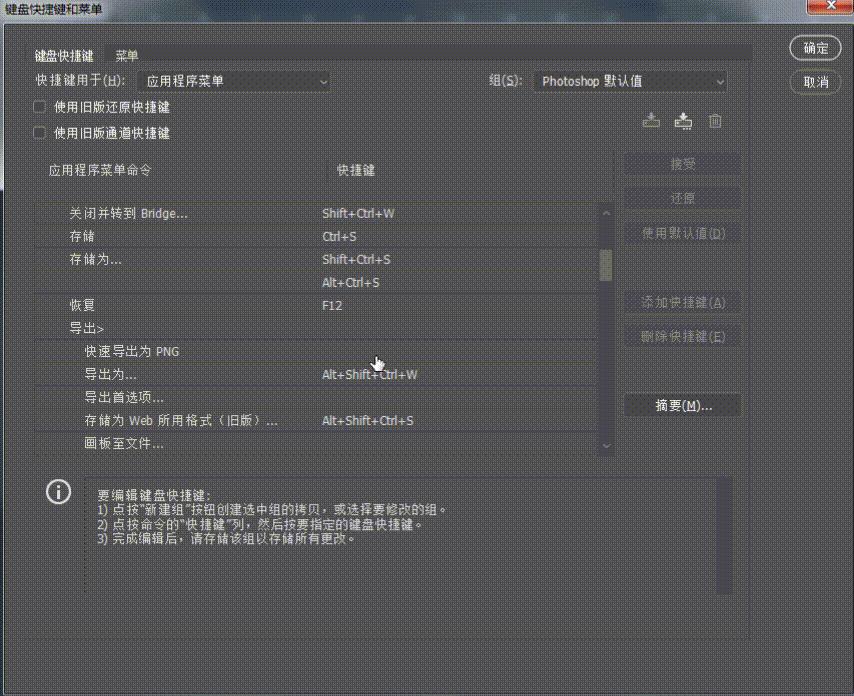Open the 快捷键用于 dropdown showing 应用程序菜单
Viewport: 854px width, 696px height.
coord(233,81)
